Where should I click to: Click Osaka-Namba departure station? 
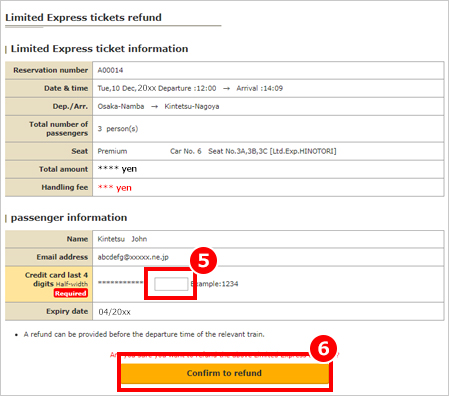point(121,106)
